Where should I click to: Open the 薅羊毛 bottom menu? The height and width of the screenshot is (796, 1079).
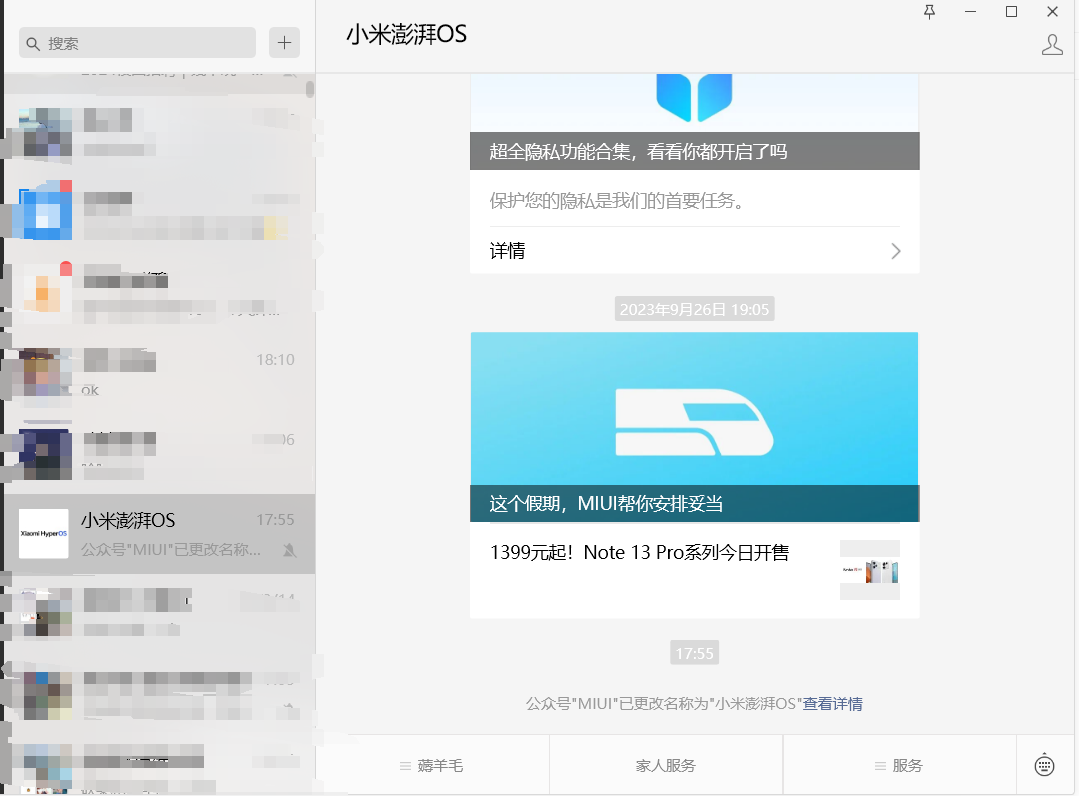pos(432,766)
